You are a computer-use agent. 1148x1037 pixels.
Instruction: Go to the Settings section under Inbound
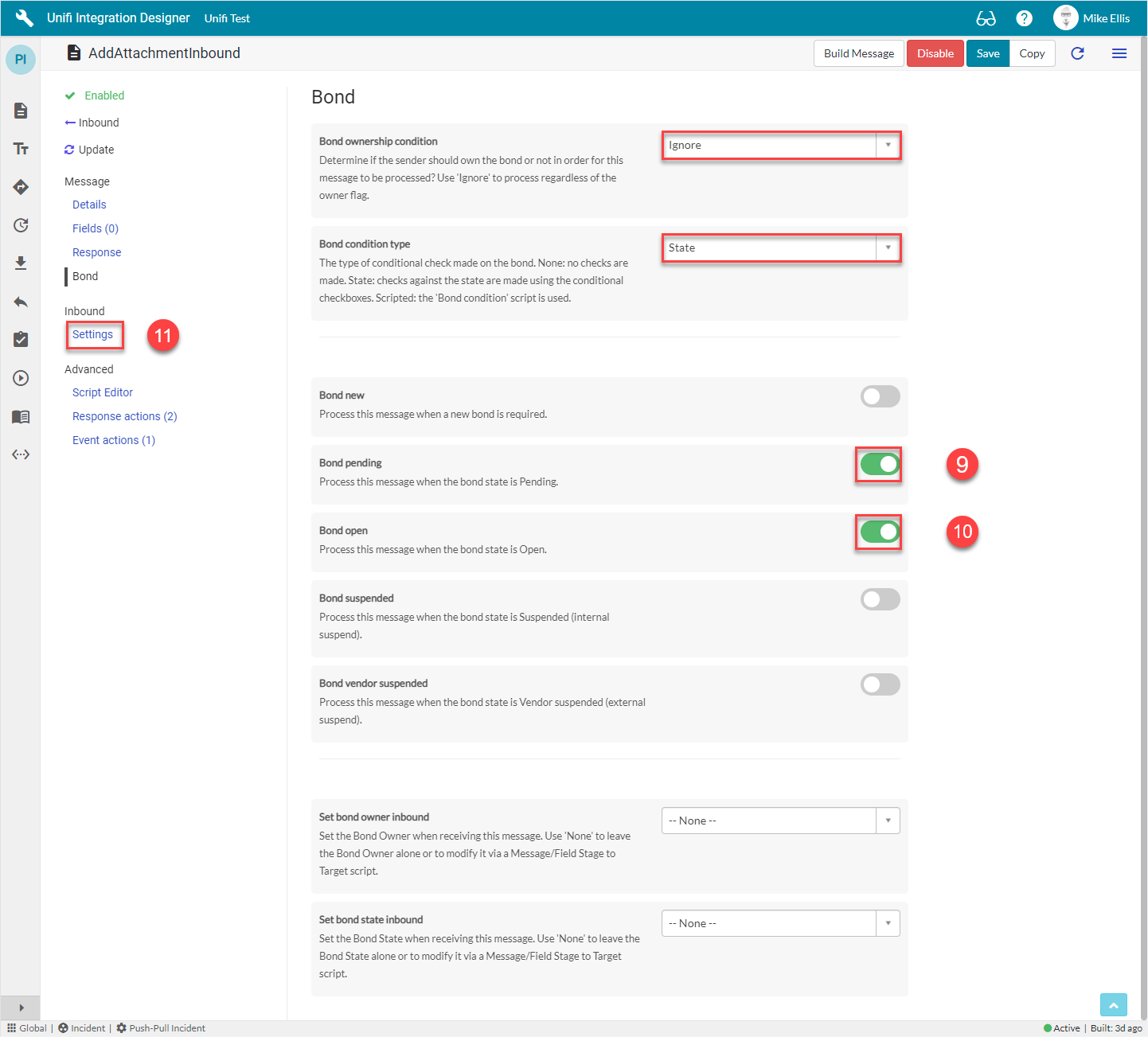pyautogui.click(x=92, y=334)
